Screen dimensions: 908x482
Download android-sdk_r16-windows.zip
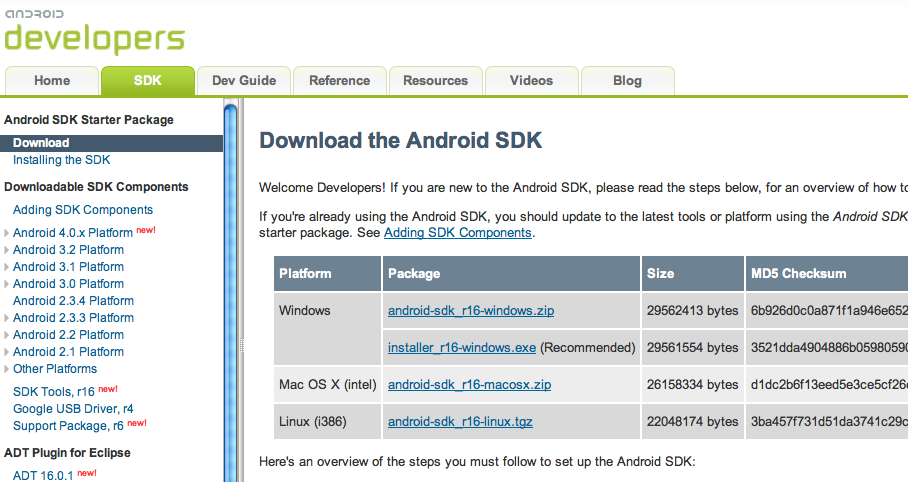(x=470, y=311)
